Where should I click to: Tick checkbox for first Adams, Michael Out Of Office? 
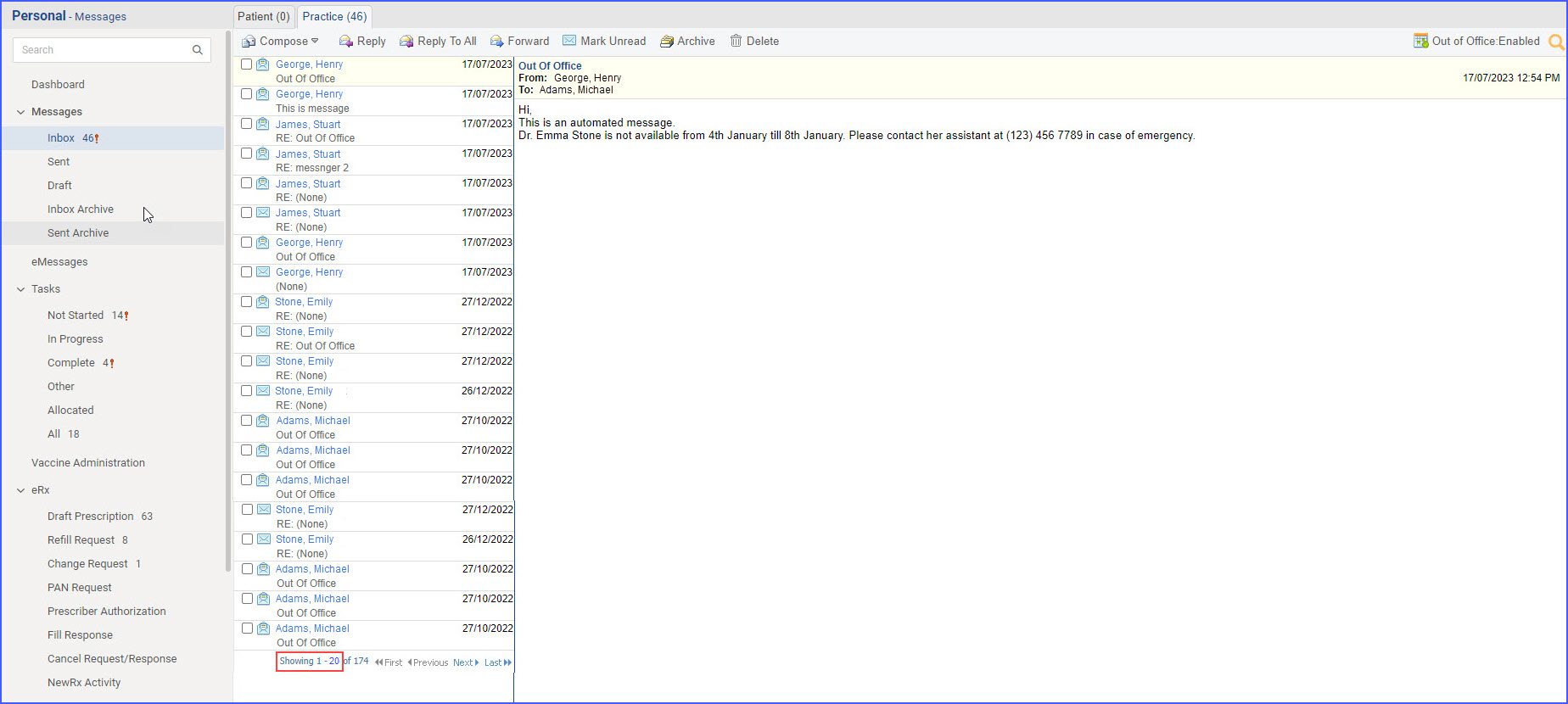pos(246,421)
